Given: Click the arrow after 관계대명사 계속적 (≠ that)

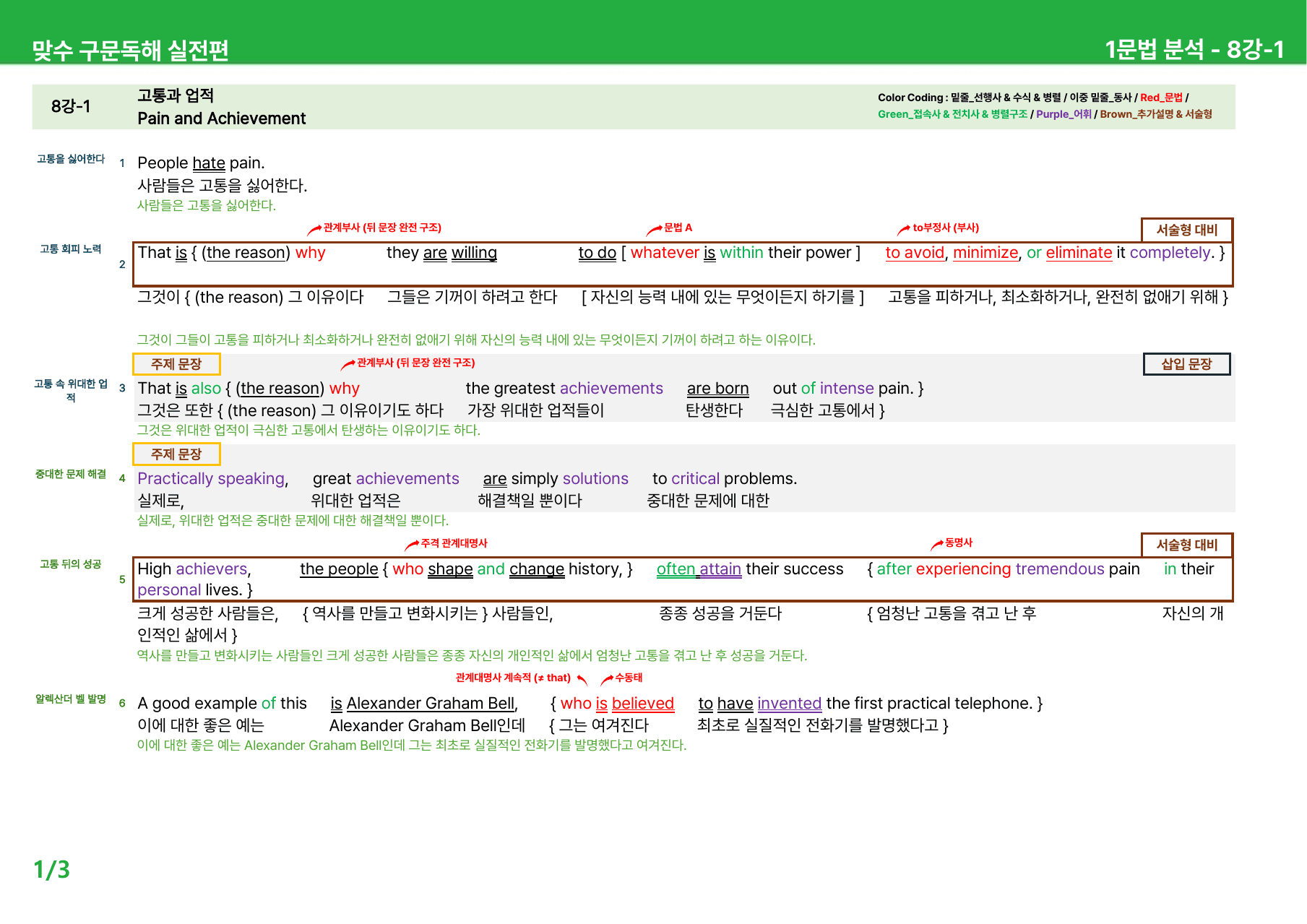Looking at the screenshot, I should [x=582, y=680].
